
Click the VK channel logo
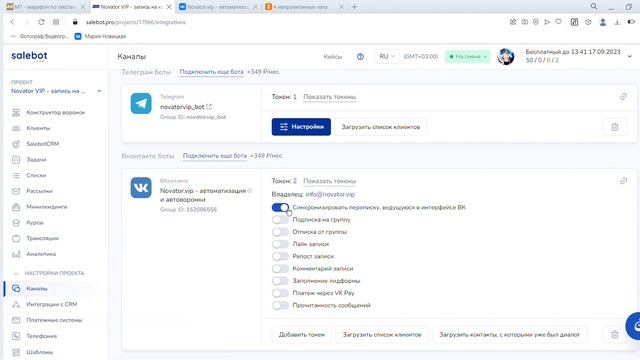[141, 187]
